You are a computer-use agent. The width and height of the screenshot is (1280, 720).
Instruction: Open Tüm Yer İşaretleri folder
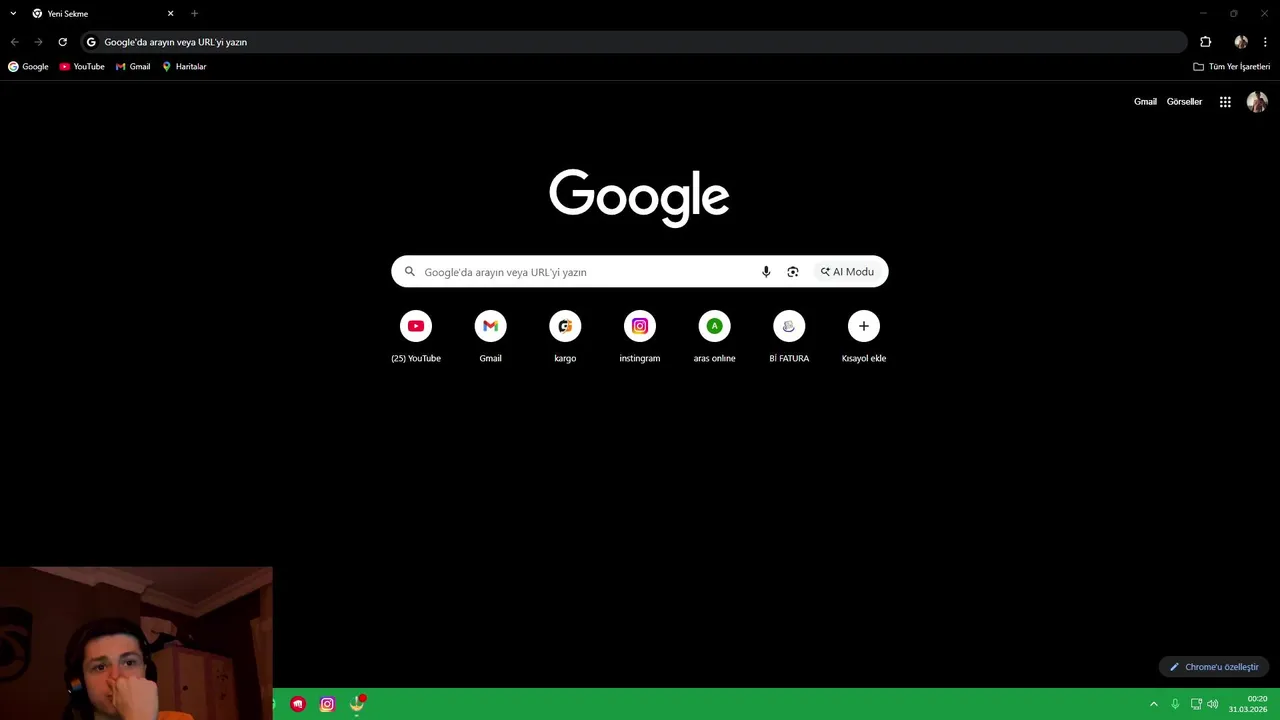[1232, 67]
